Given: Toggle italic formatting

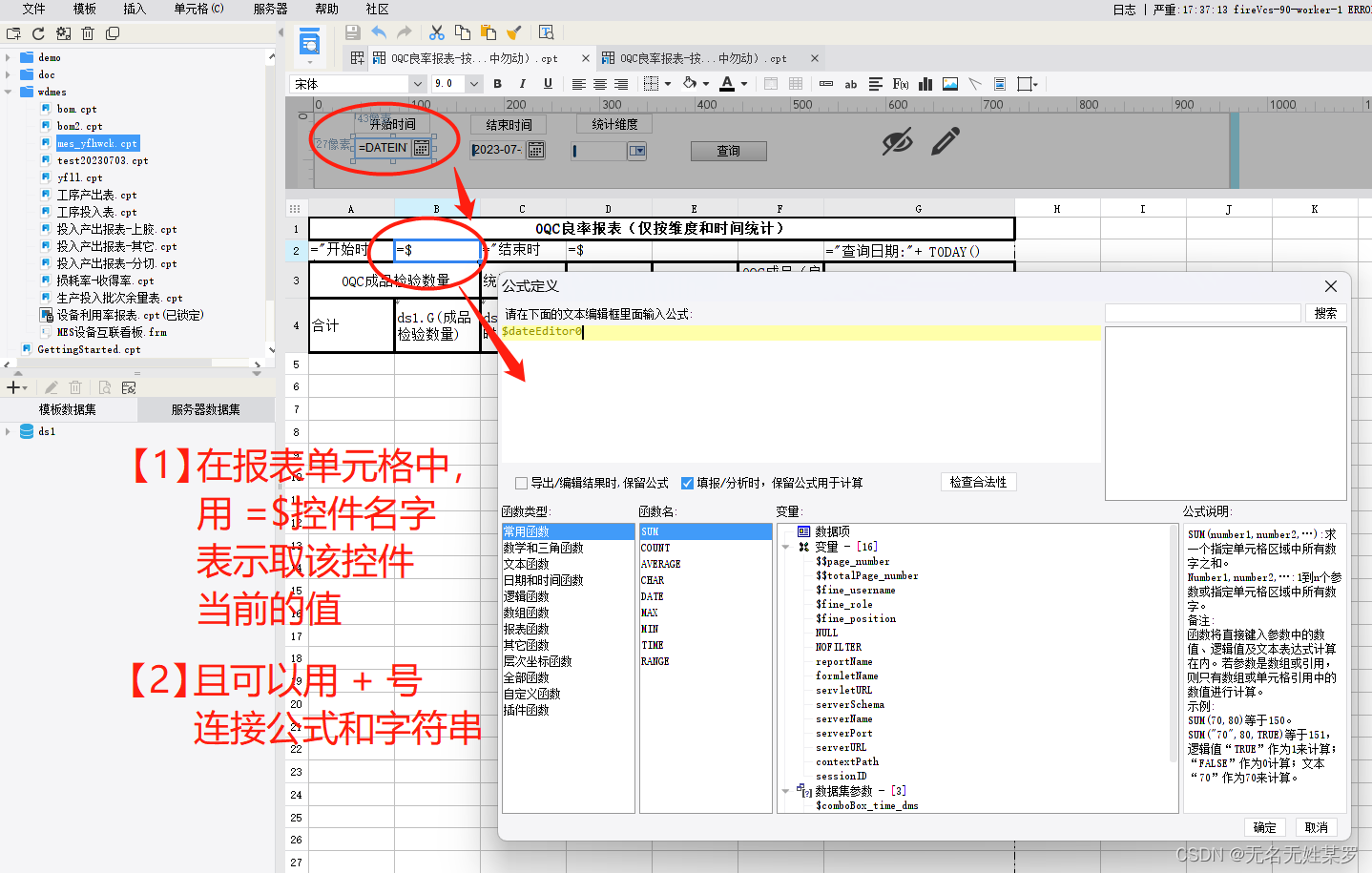Looking at the screenshot, I should [522, 84].
